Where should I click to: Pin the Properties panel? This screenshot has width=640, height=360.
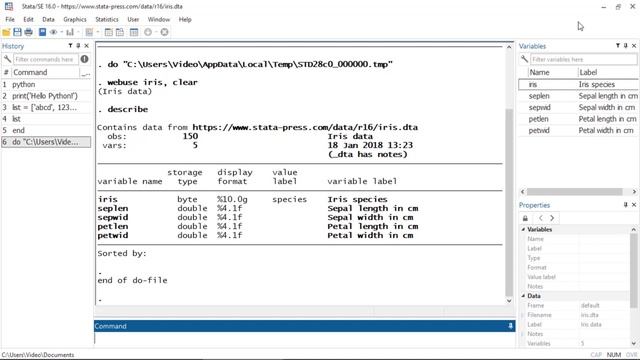(x=626, y=205)
